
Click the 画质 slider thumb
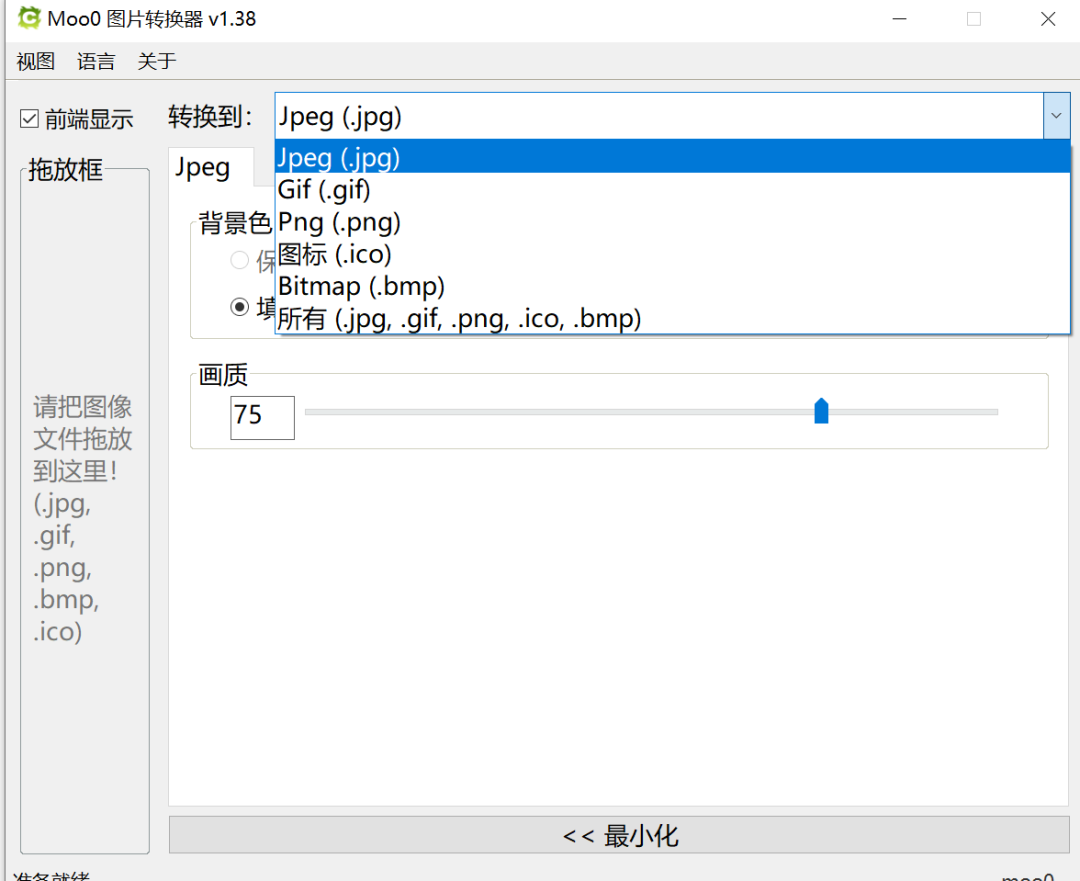821,411
